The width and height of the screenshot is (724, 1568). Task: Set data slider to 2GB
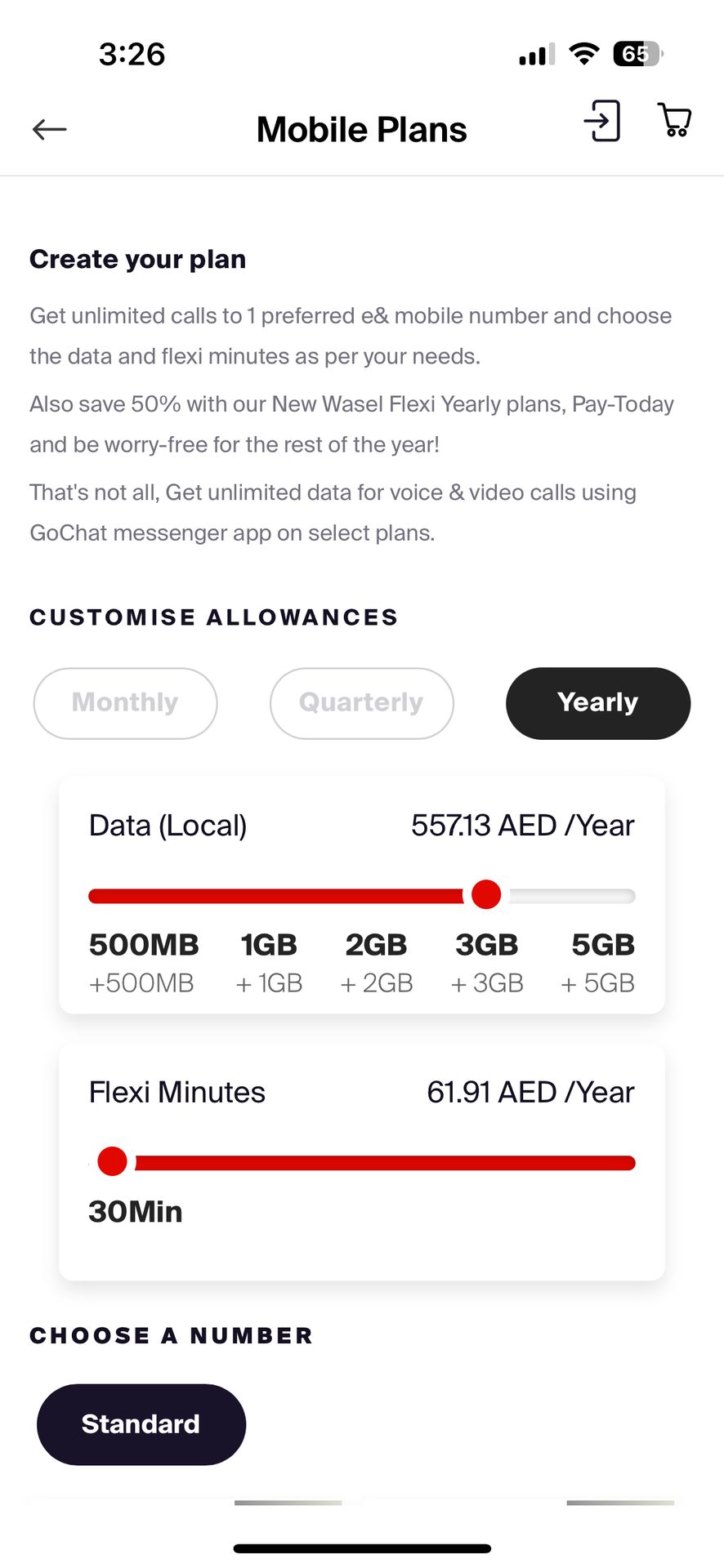click(376, 945)
